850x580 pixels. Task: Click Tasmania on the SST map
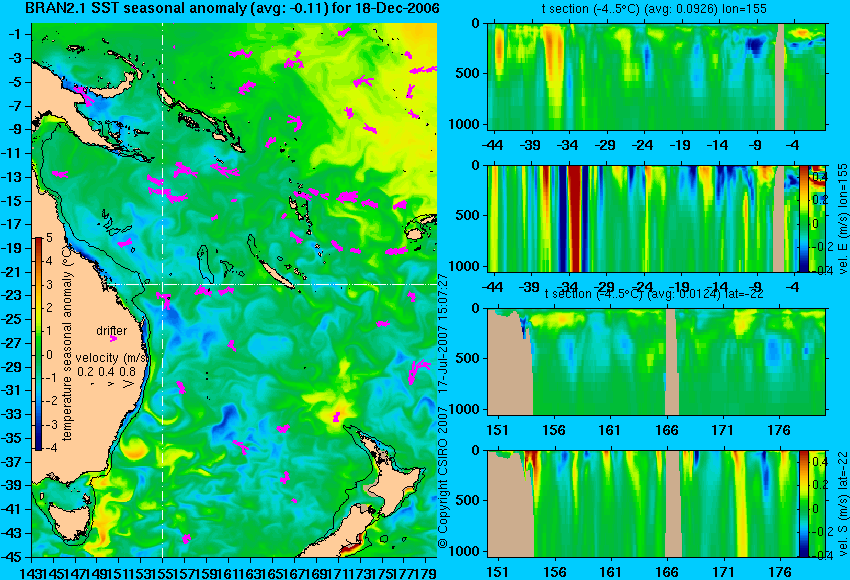tap(70, 519)
